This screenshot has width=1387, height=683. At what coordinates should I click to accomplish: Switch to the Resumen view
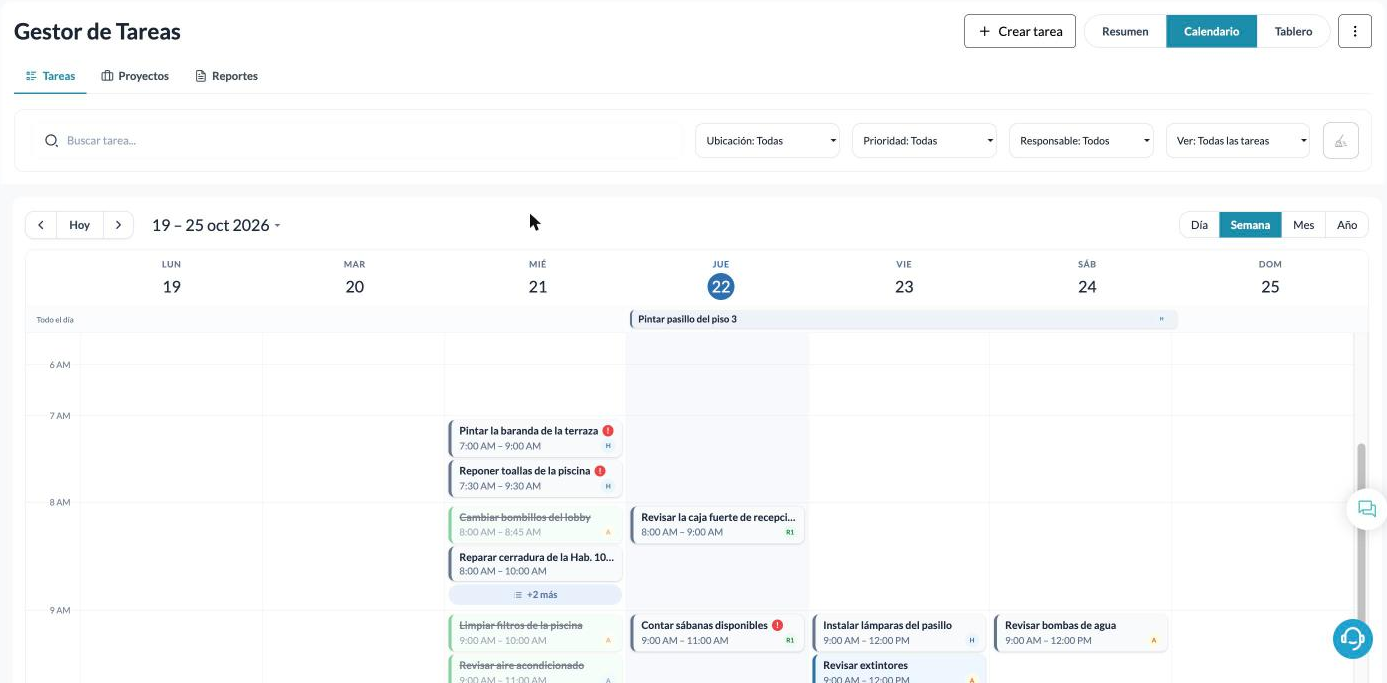[1125, 31]
